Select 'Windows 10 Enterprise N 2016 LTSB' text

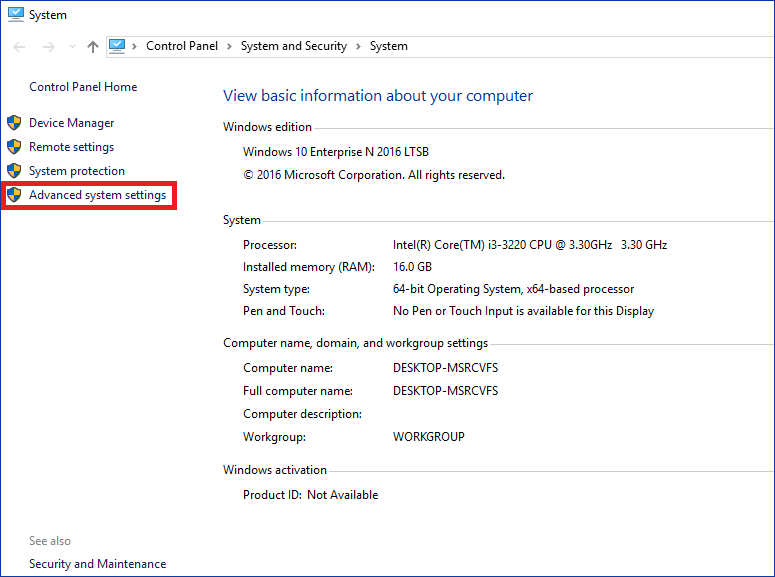tap(336, 152)
